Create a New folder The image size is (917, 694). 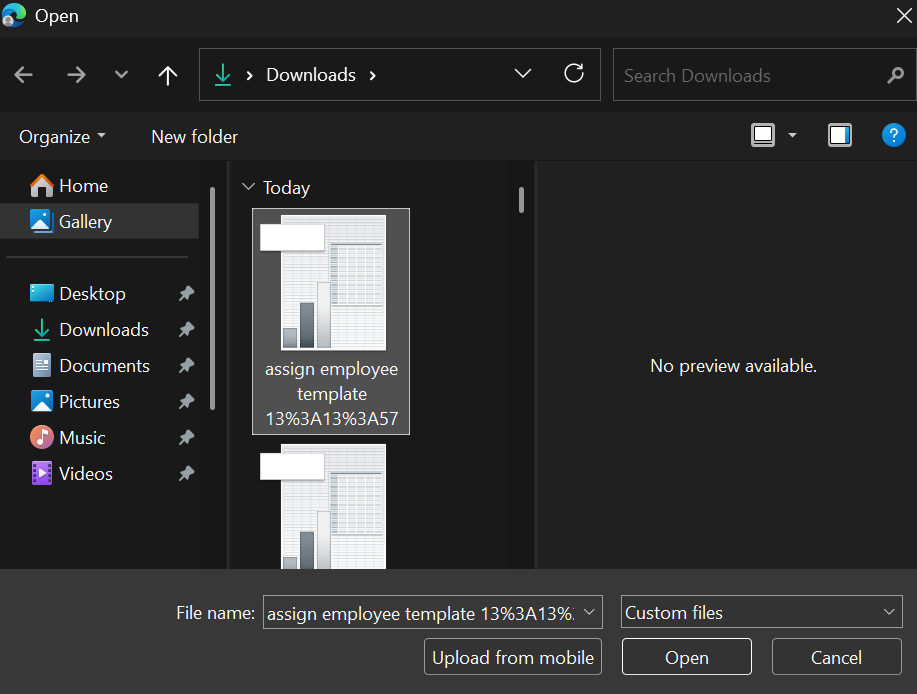(195, 137)
